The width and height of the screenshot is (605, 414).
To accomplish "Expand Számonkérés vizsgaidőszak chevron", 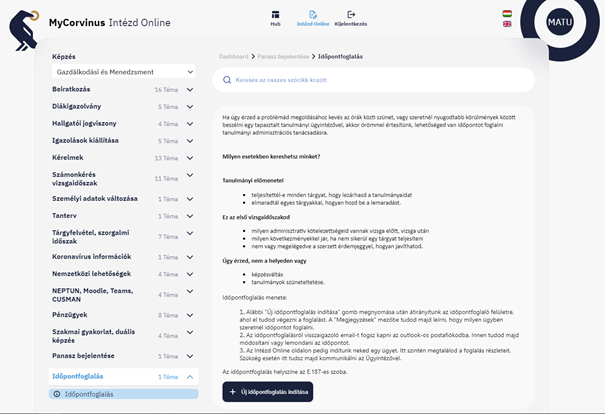I will pos(190,175).
